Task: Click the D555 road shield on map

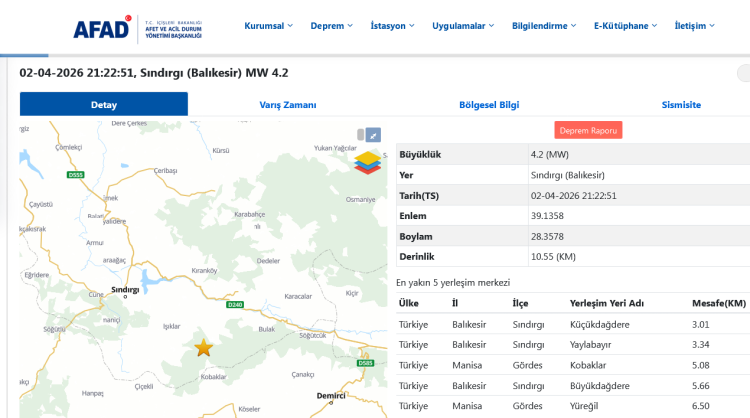Action: [x=76, y=175]
